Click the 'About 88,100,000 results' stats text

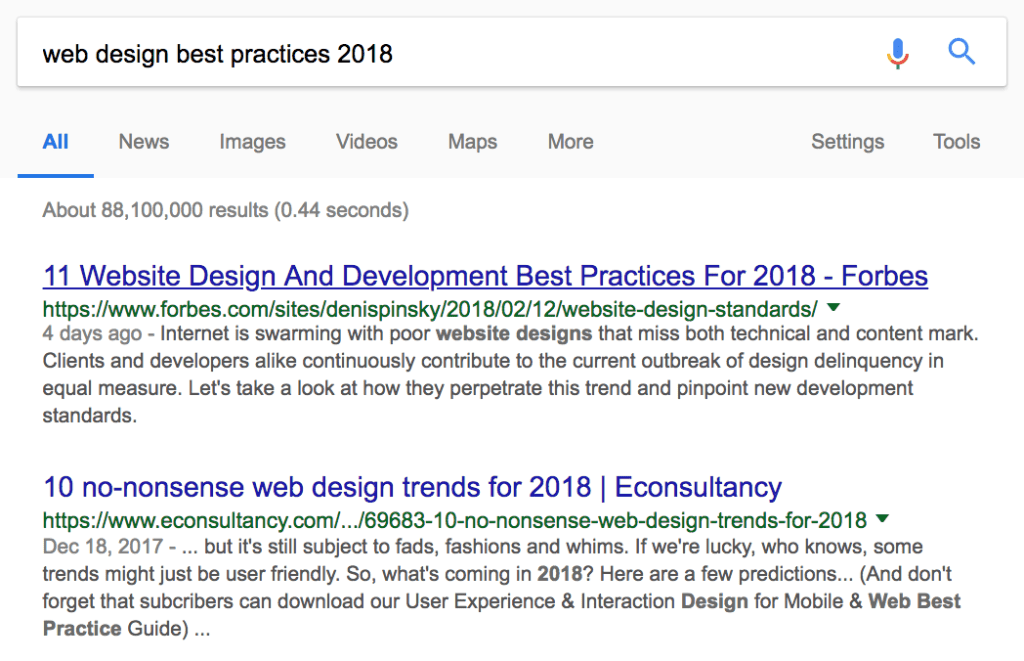pos(225,210)
